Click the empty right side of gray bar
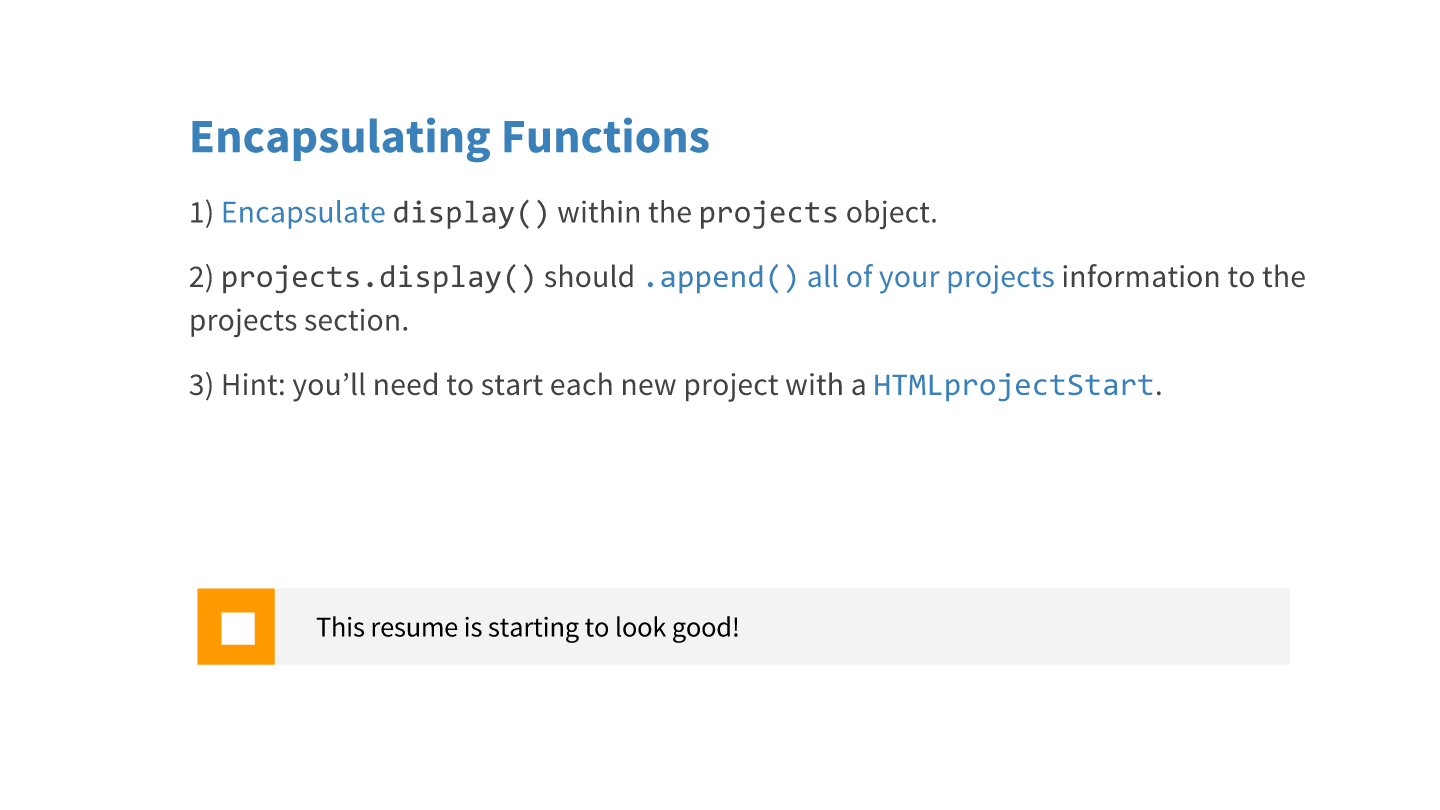The image size is (1440, 810). [1050, 627]
